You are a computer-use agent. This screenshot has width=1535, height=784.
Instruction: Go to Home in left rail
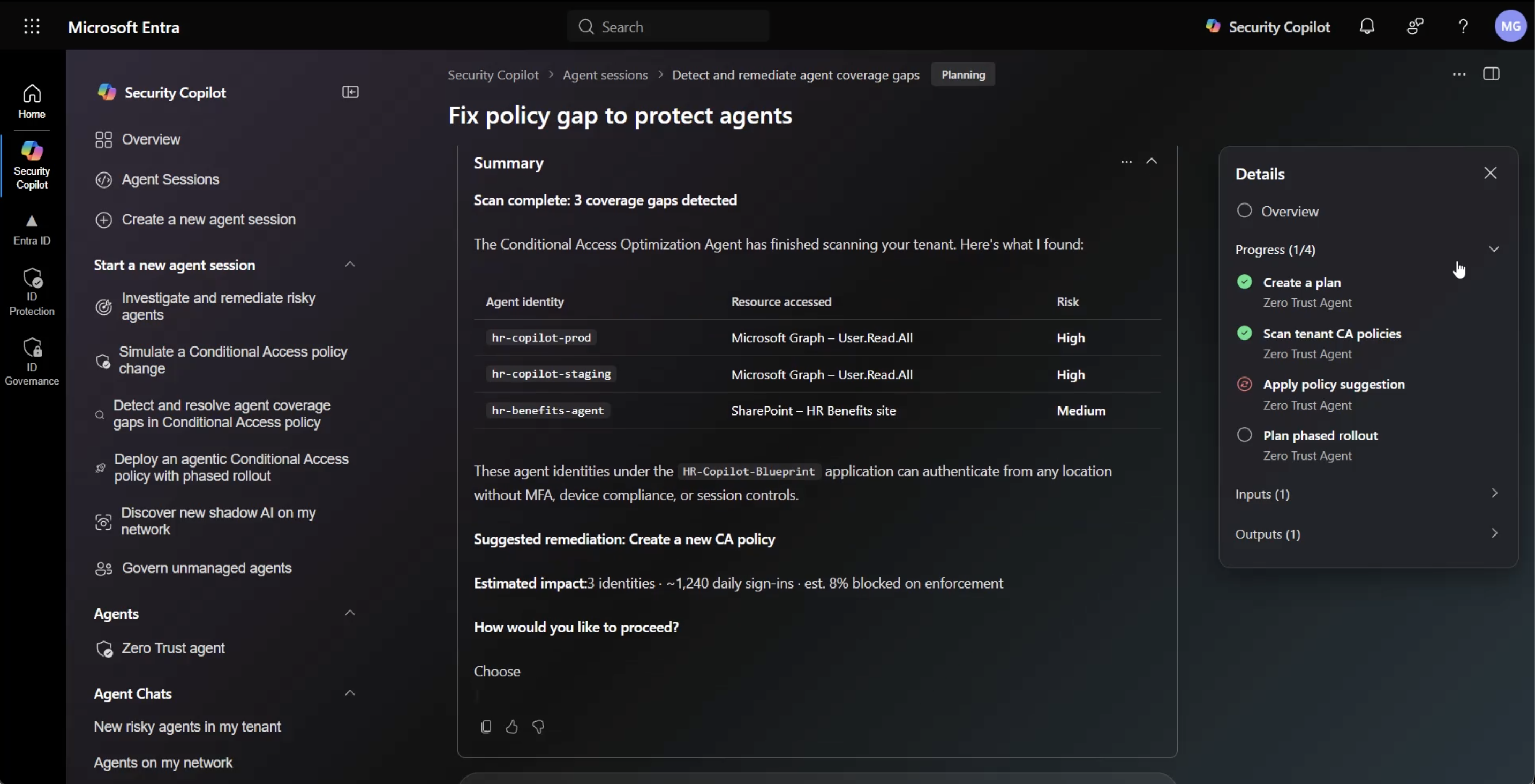tap(32, 102)
